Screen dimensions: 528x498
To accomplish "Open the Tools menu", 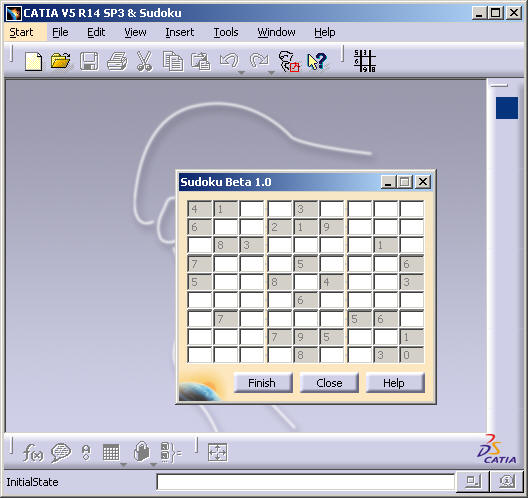I will point(226,32).
